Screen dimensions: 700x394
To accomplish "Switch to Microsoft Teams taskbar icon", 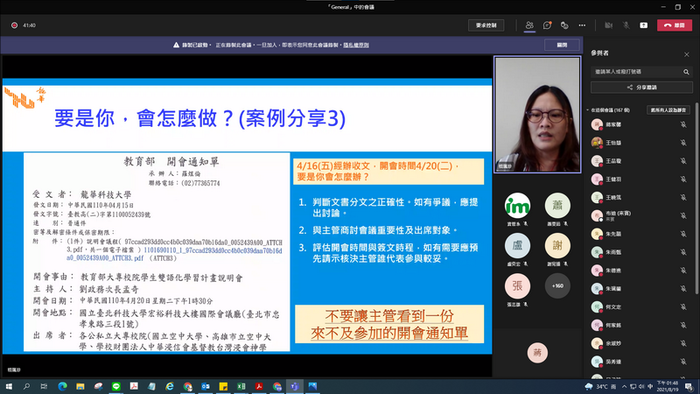I will pyautogui.click(x=295, y=386).
